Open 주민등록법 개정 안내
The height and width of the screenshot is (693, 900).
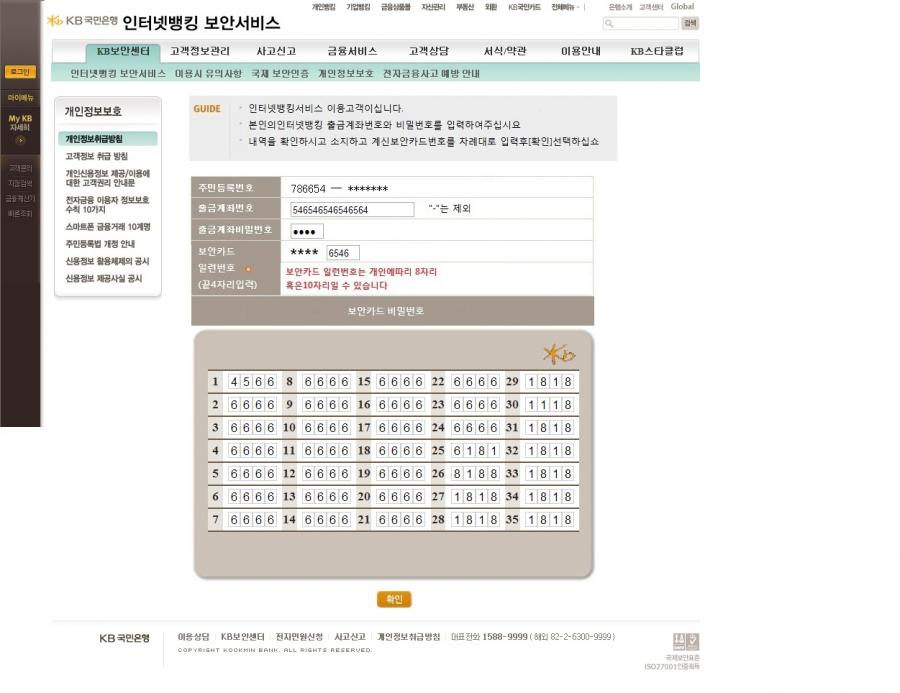tap(100, 244)
